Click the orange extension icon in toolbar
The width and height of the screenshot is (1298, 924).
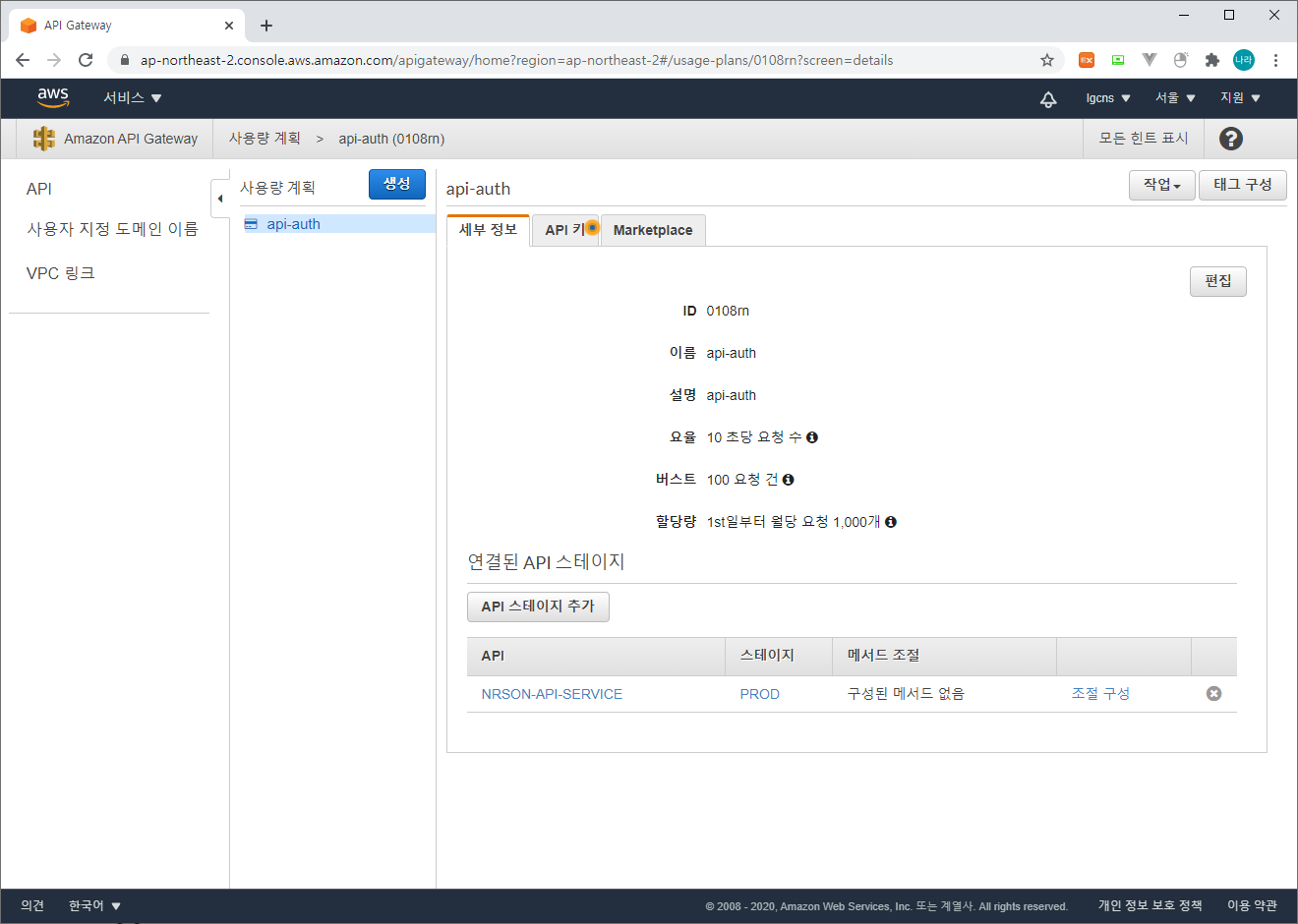[x=1087, y=60]
